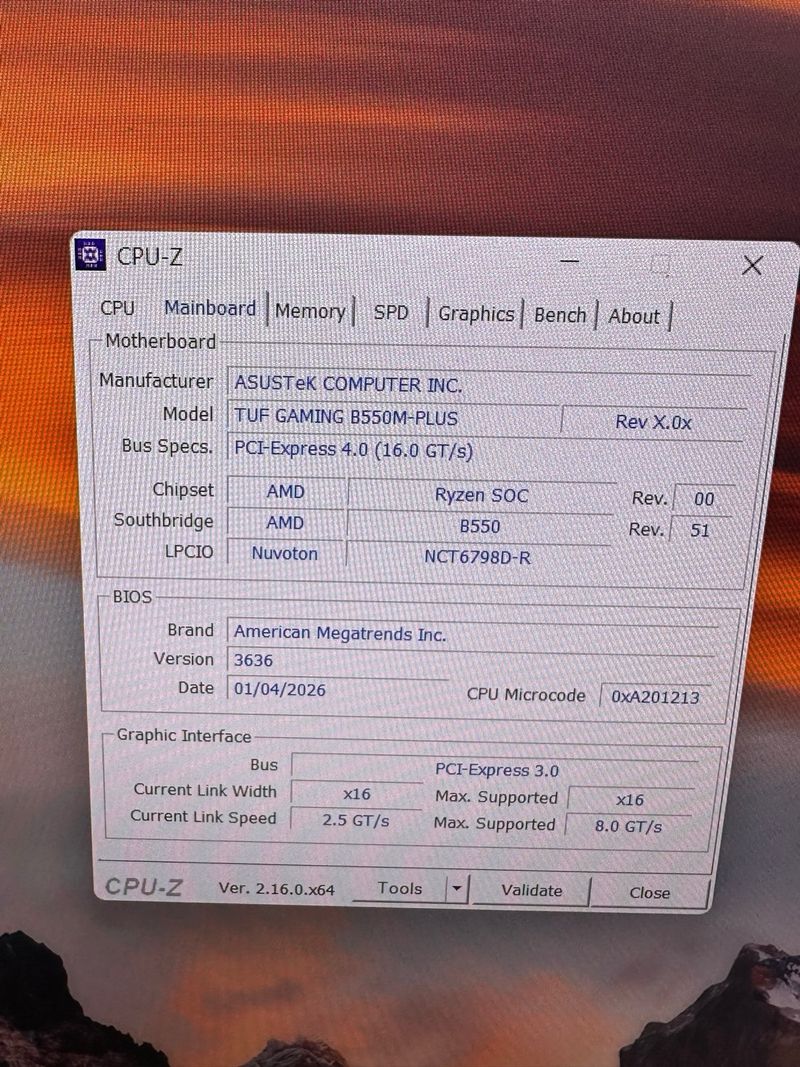Screen dimensions: 800x1067
Task: Select the TUF GAMING B550M-PLUS model field
Action: tap(393, 417)
